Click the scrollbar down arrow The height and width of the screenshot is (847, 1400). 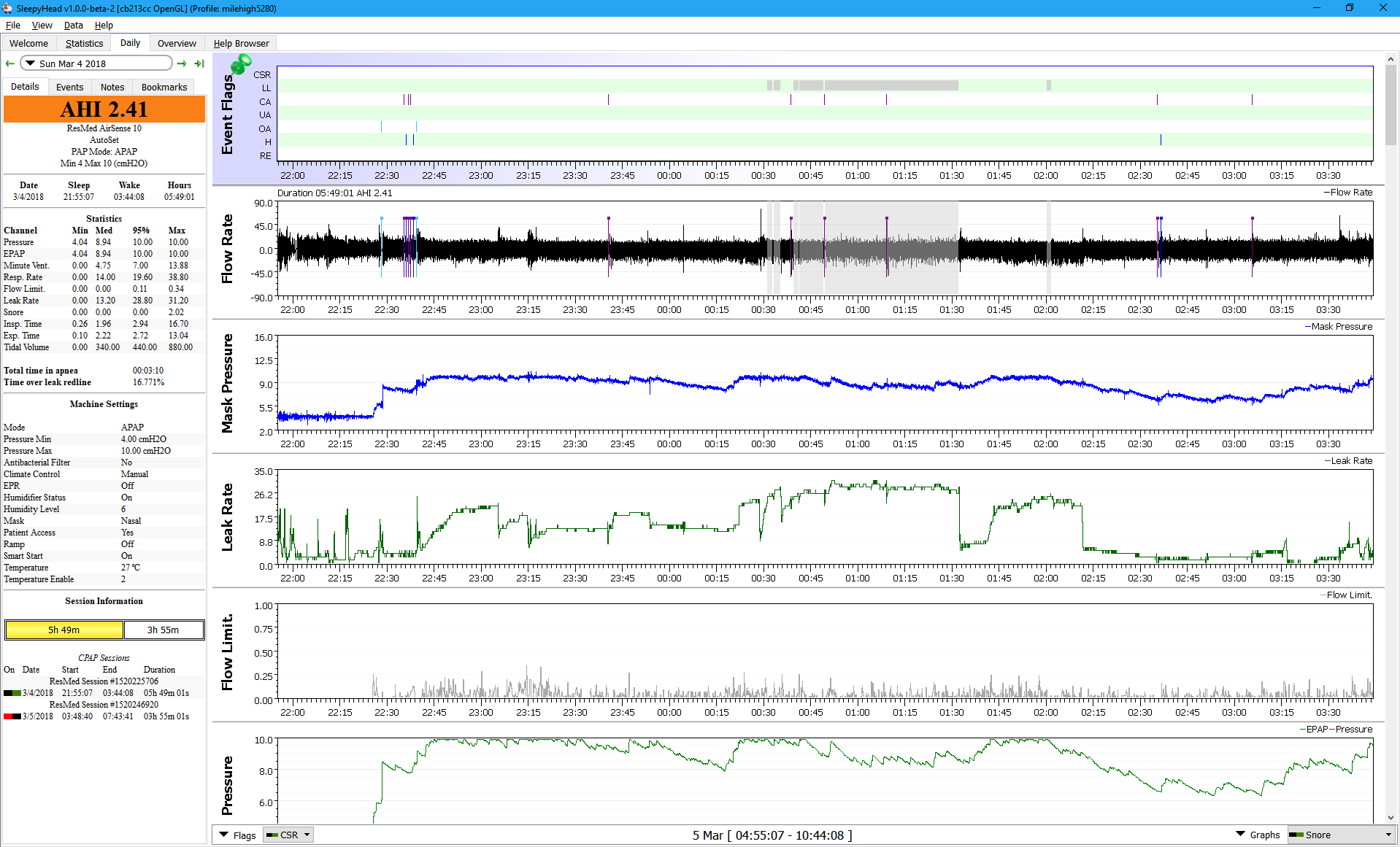(x=1391, y=818)
